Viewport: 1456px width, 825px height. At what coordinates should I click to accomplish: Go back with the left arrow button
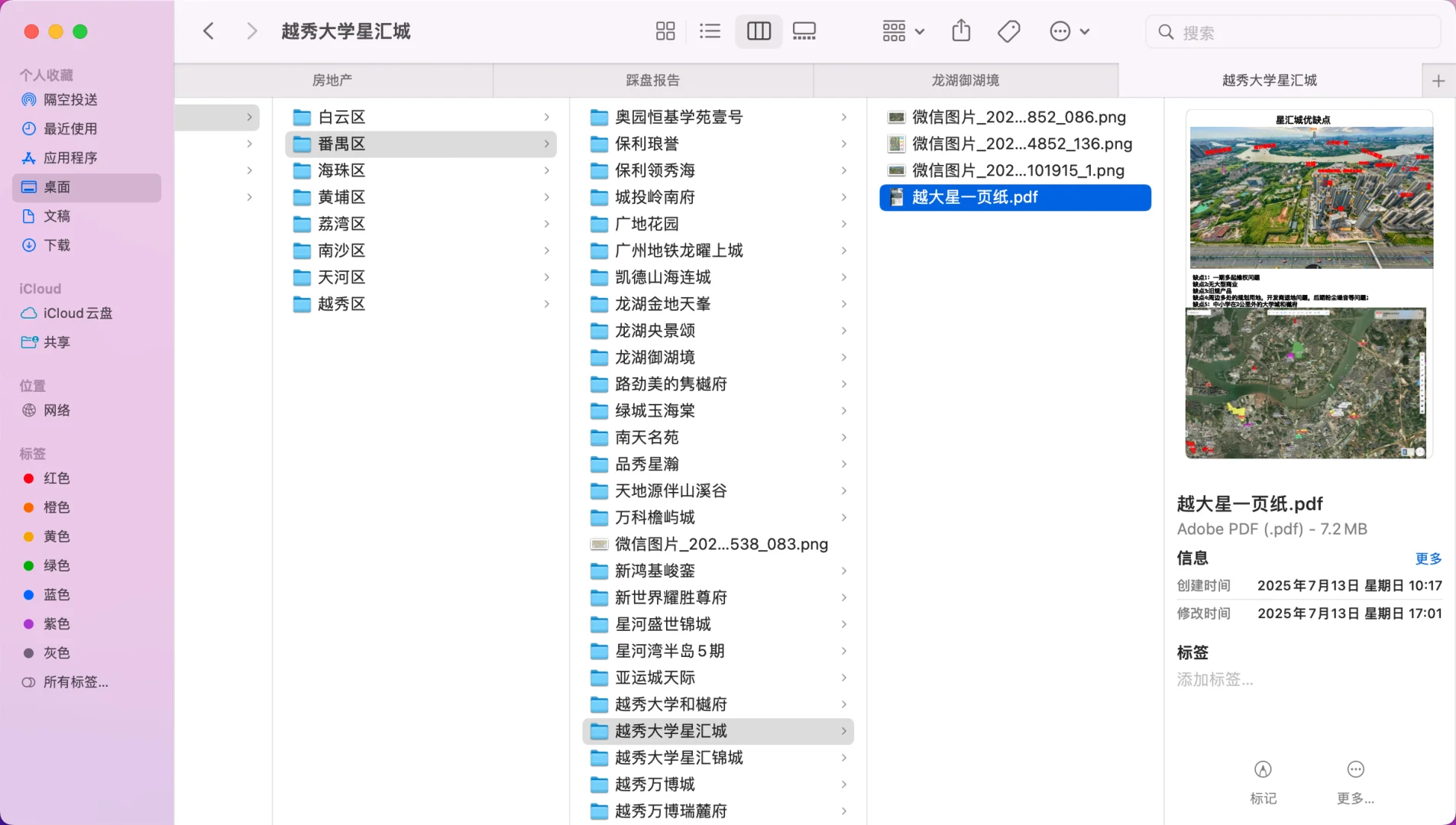pyautogui.click(x=209, y=31)
